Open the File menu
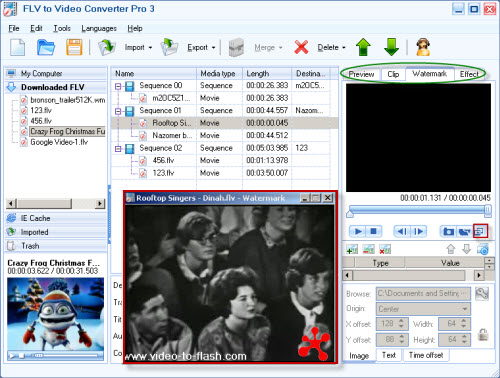Viewport: 500px width, 378px height. click(14, 28)
